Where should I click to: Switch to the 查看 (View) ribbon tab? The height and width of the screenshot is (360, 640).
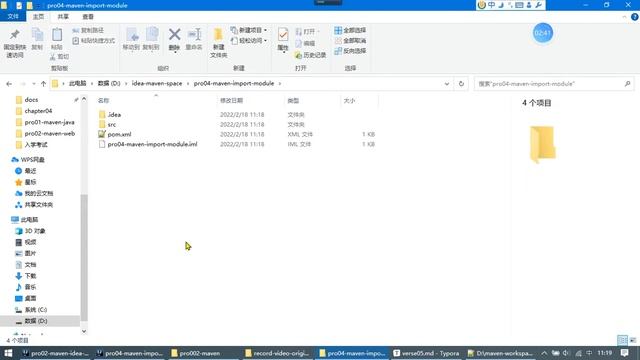pos(88,17)
